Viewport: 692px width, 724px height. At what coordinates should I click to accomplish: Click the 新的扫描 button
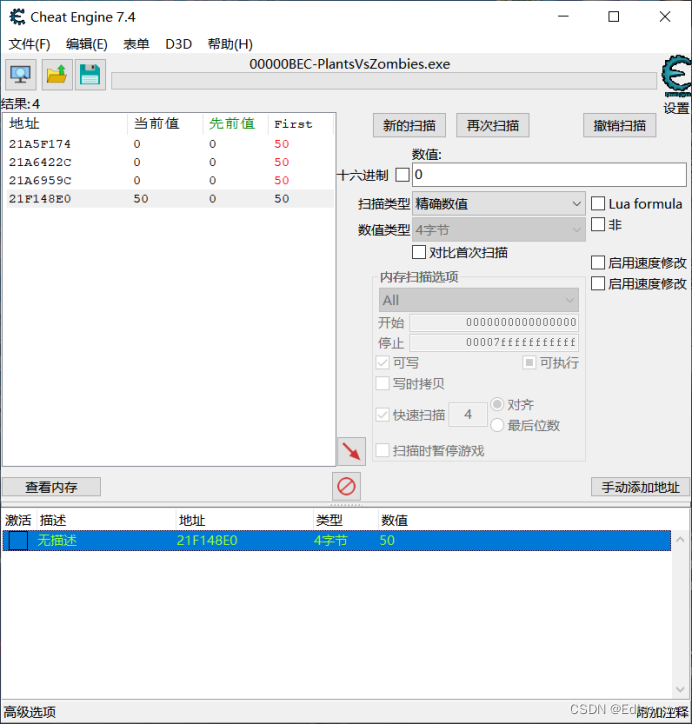click(x=409, y=125)
